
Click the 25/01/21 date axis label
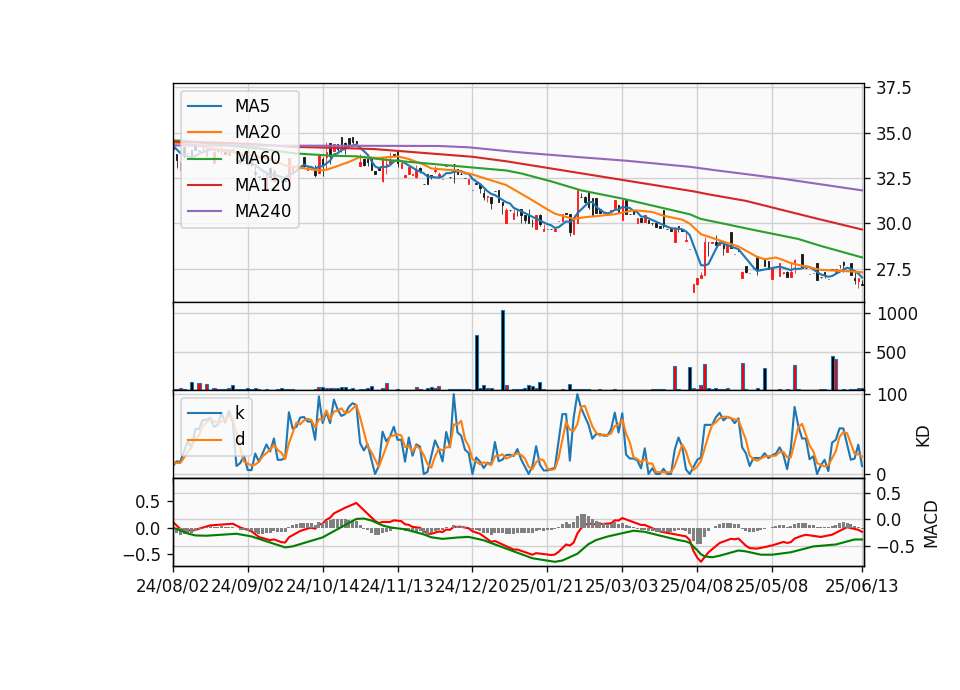pos(547,587)
